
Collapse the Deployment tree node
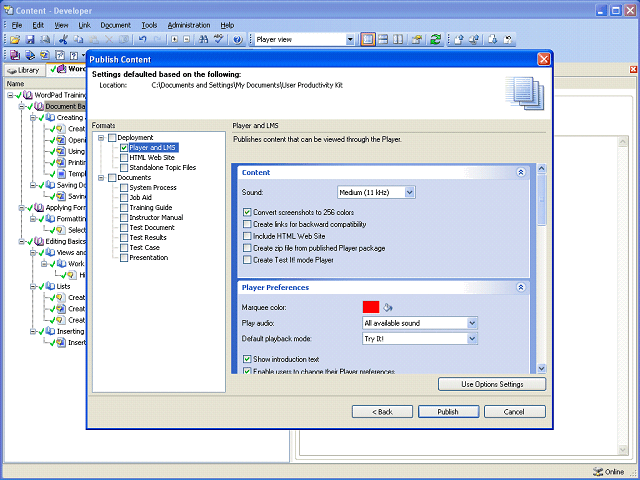tap(101, 138)
